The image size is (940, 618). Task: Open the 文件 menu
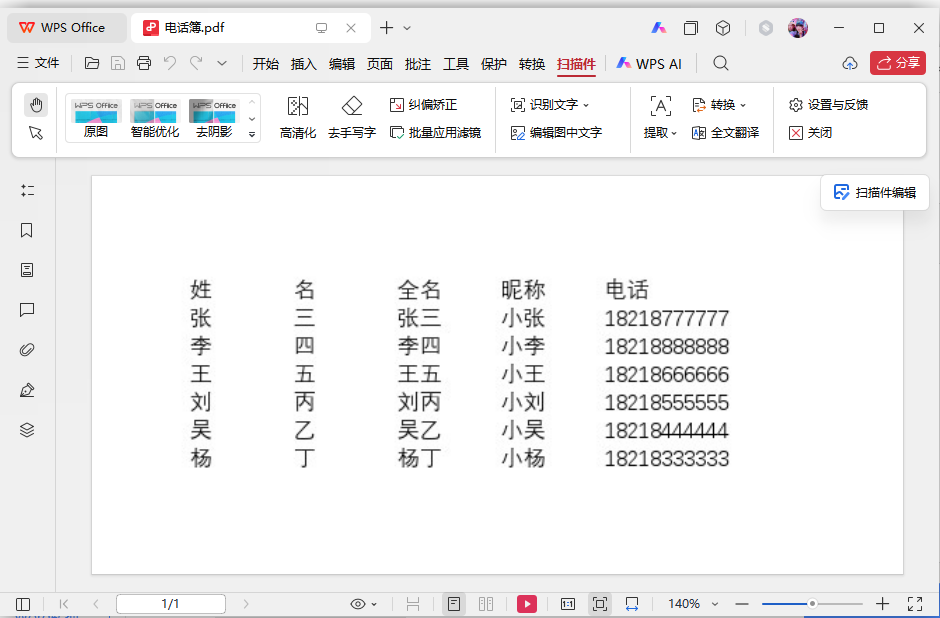[38, 63]
